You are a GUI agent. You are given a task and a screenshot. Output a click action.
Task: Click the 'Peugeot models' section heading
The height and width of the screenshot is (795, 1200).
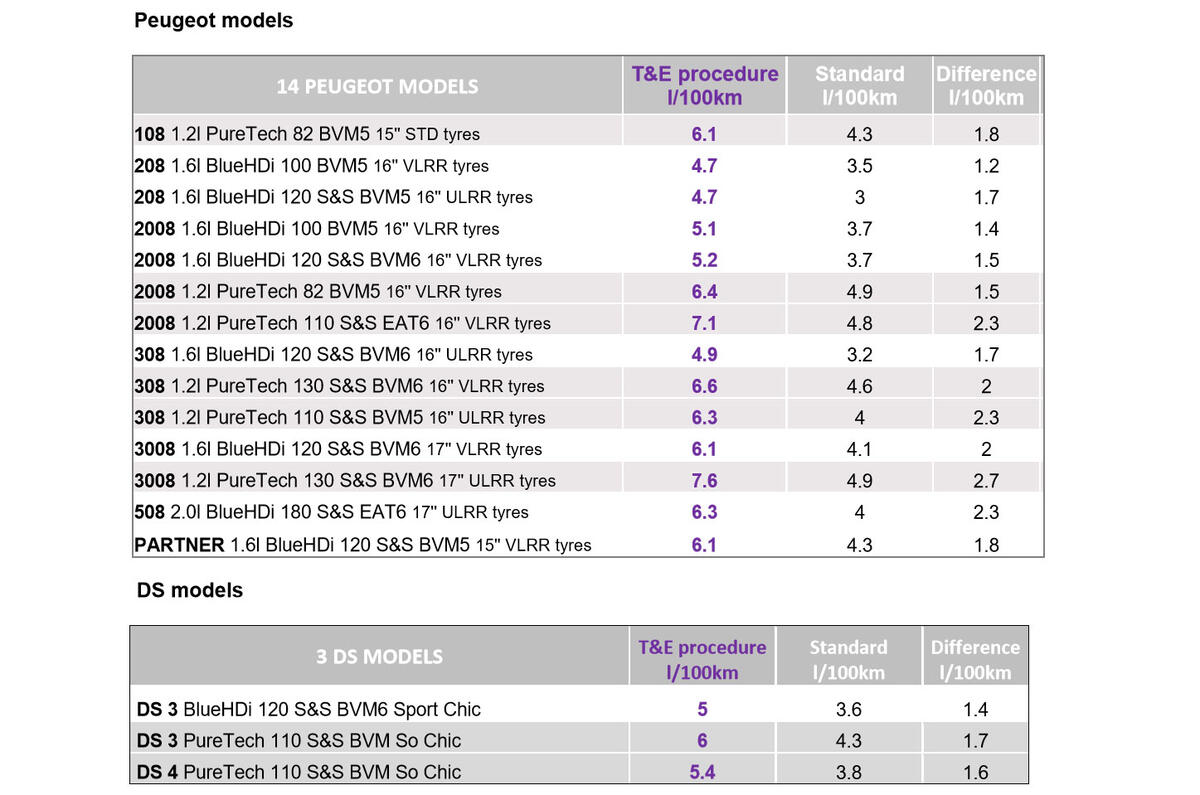click(x=213, y=20)
